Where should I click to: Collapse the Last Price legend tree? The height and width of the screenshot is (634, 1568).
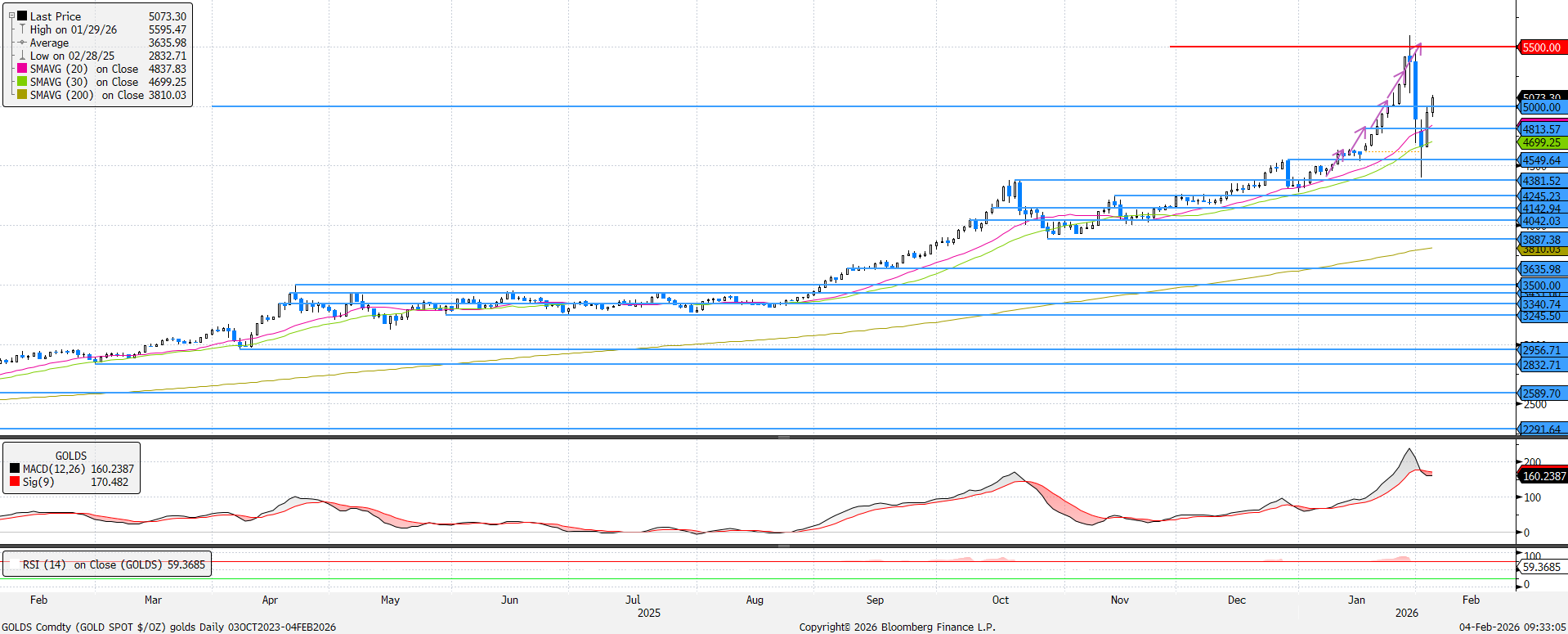(11, 16)
